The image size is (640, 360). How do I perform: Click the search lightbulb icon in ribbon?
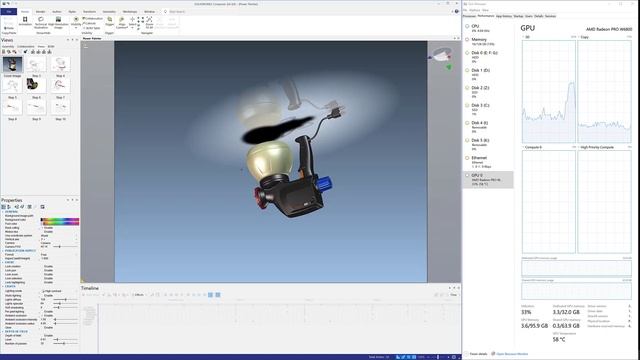tap(166, 11)
